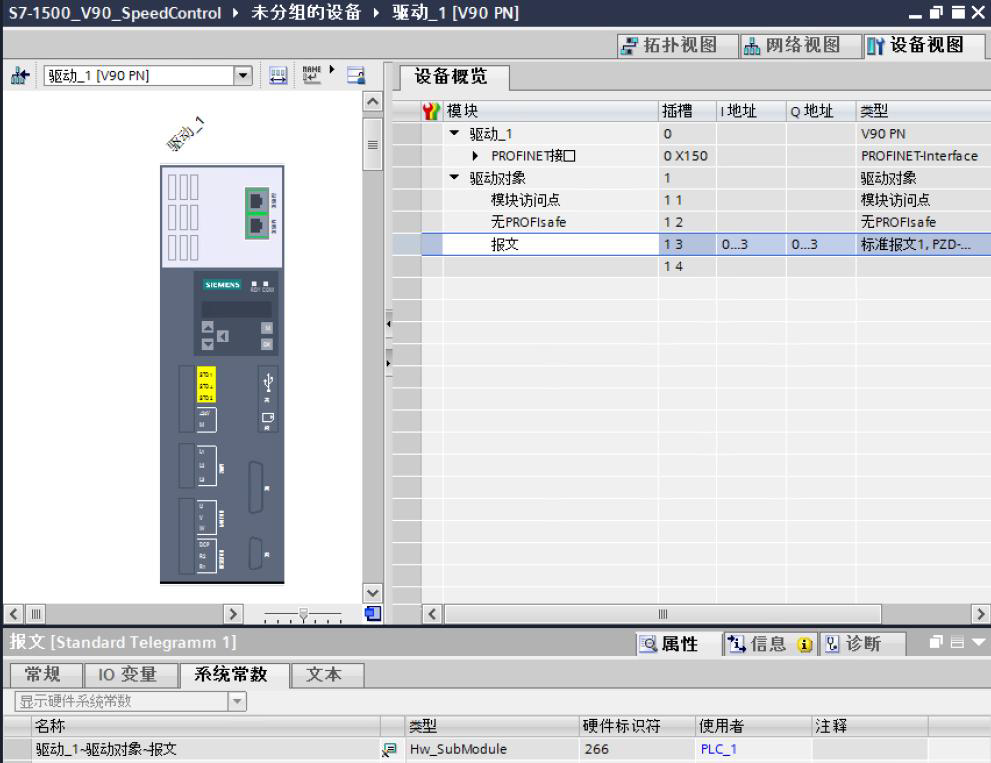Click the 硬件标识符 column header
Screen dimensions: 991x763
click(x=637, y=726)
